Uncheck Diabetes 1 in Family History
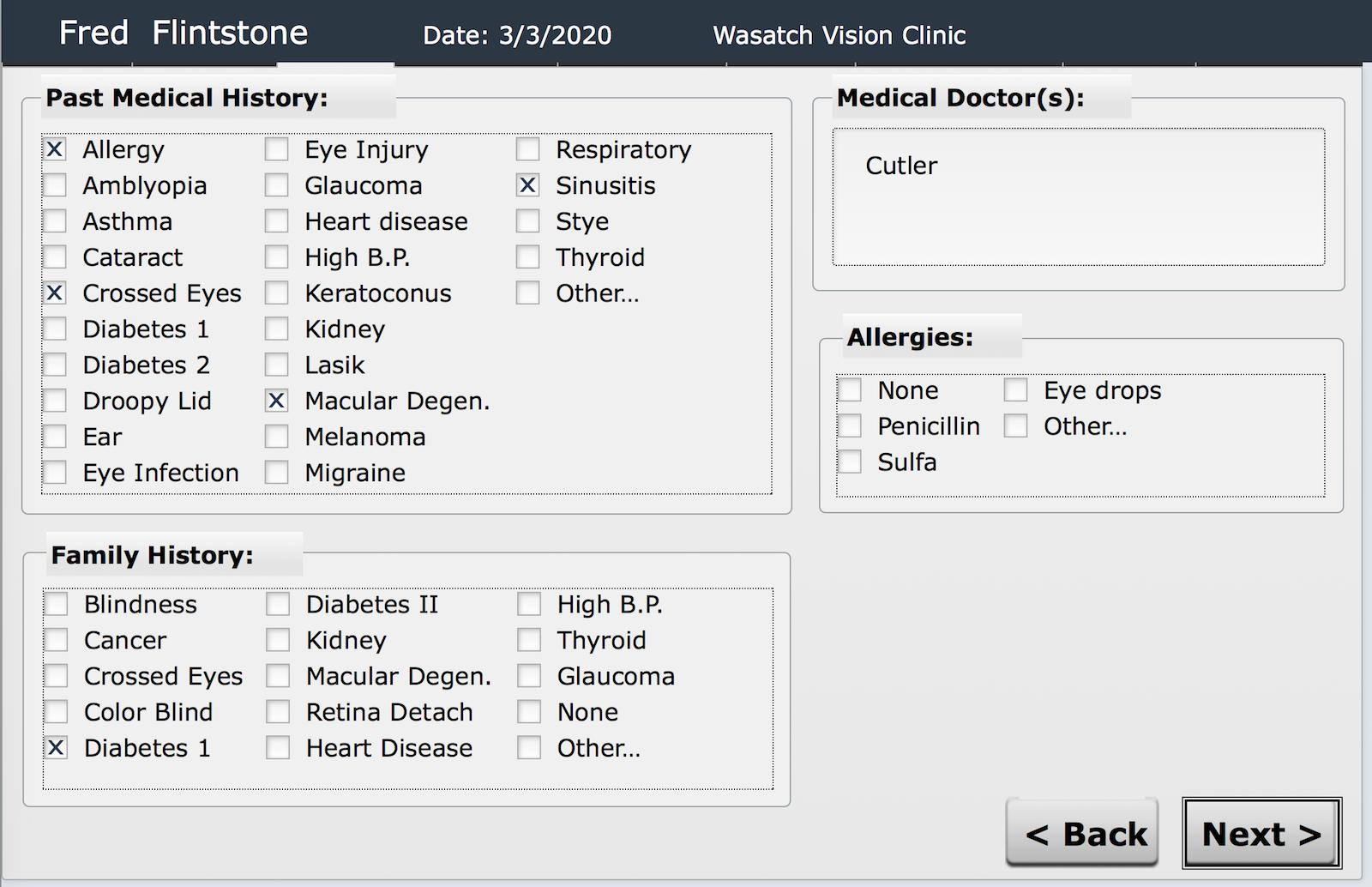Image resolution: width=1372 pixels, height=887 pixels. (x=57, y=748)
